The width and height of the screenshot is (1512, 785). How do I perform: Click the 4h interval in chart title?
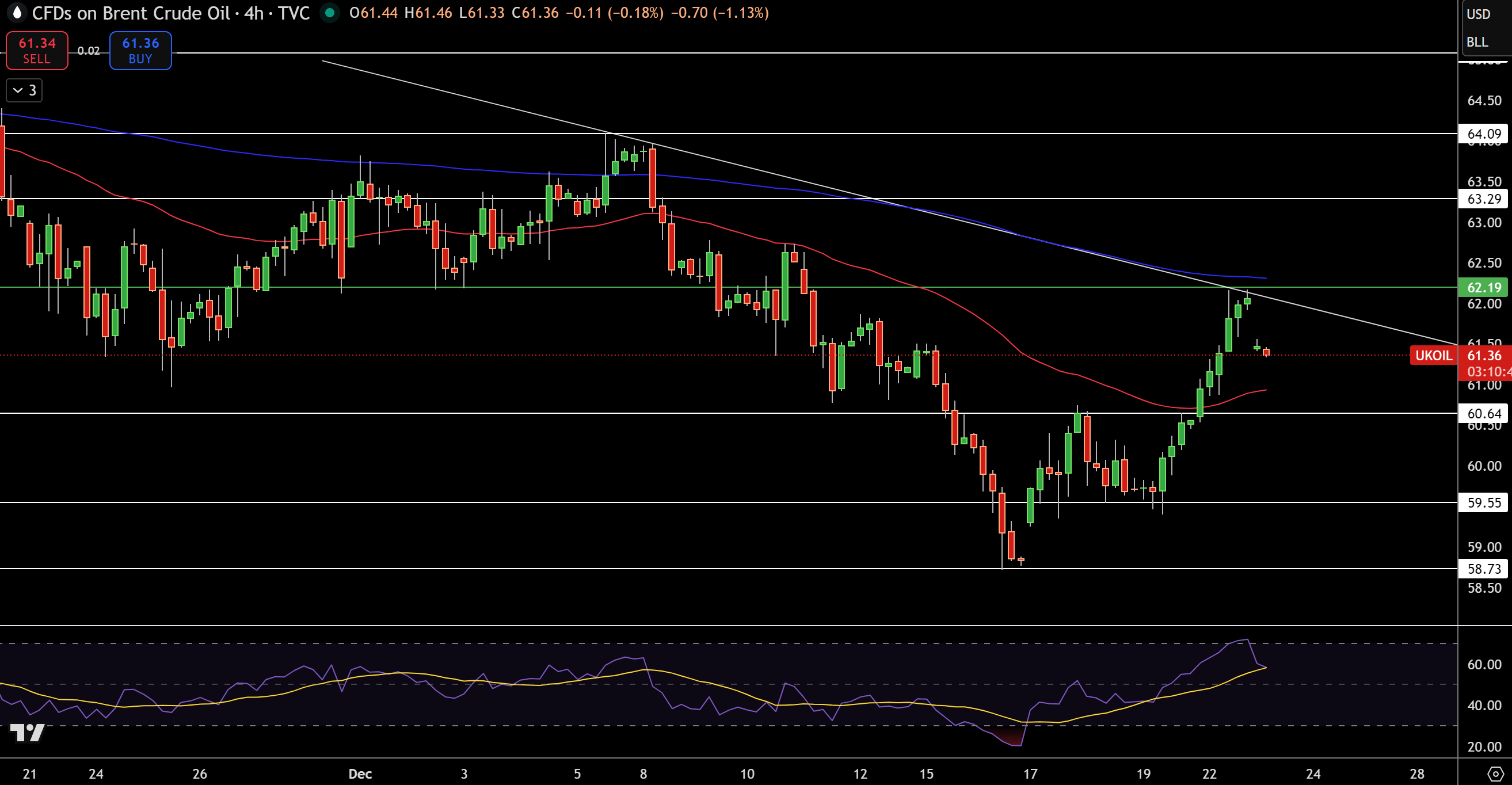254,13
